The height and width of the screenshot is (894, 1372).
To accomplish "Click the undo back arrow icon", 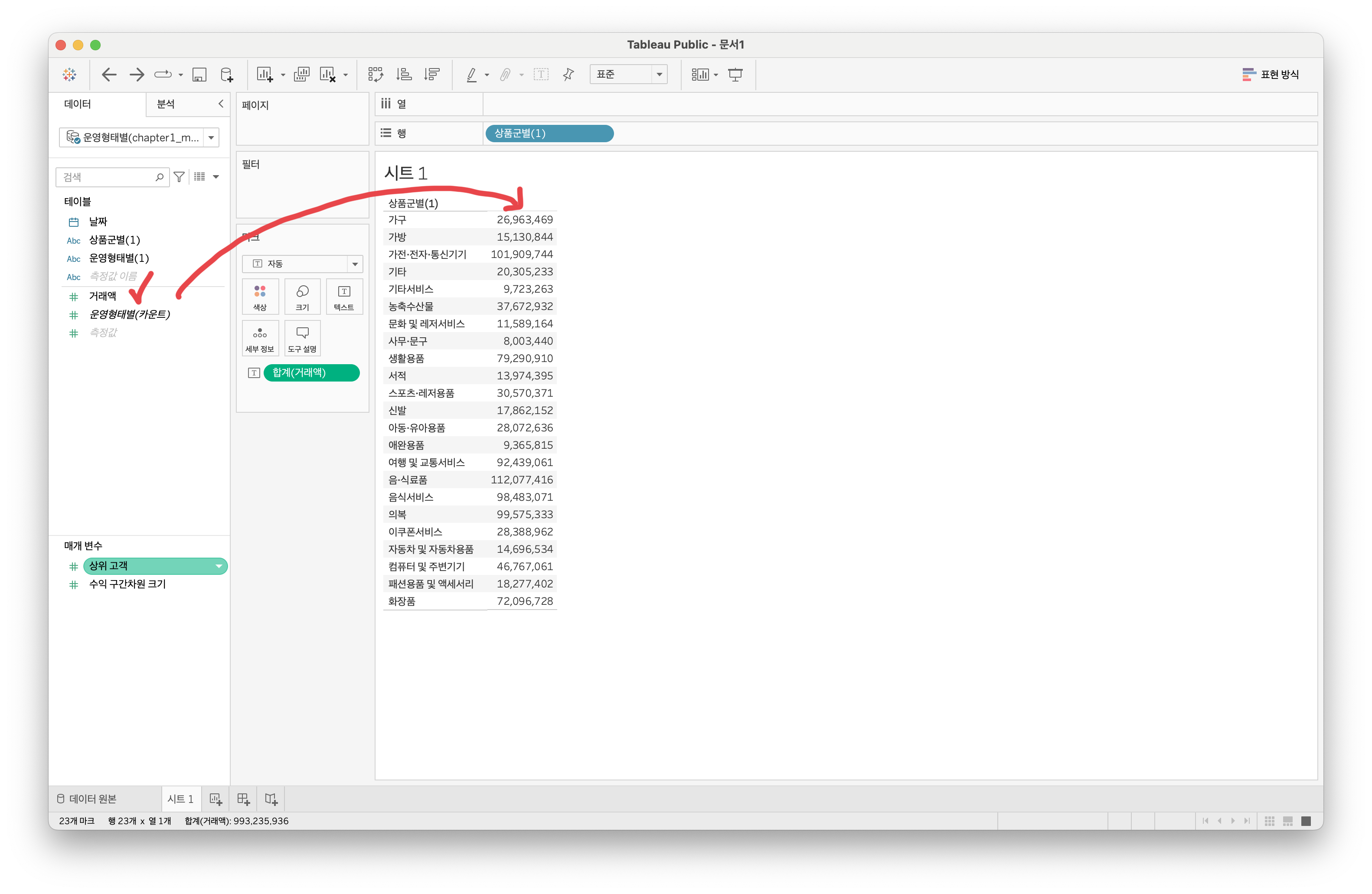I will point(109,75).
